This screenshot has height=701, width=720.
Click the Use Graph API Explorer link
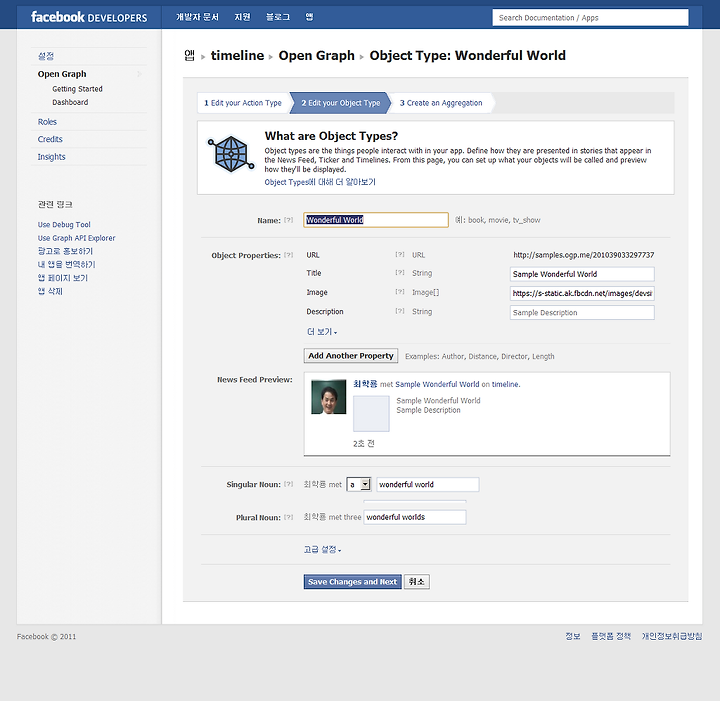tap(77, 238)
